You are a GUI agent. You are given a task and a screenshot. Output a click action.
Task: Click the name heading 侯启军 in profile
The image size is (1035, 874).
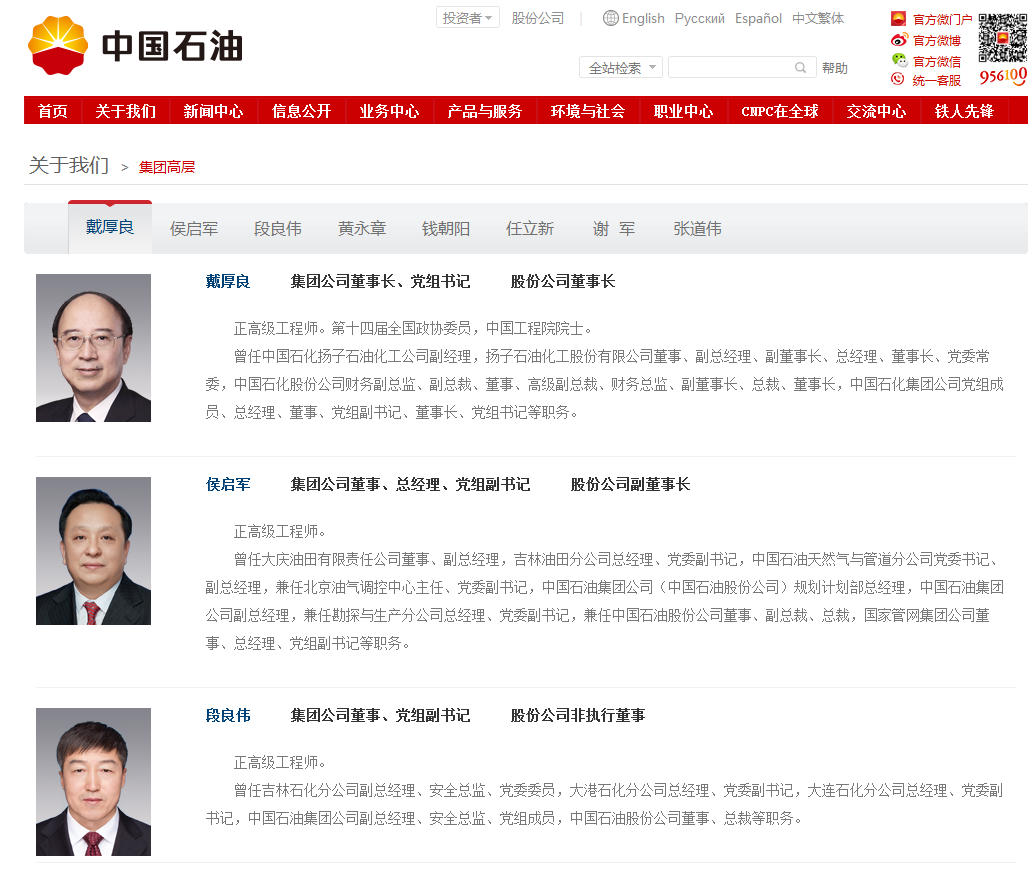228,485
